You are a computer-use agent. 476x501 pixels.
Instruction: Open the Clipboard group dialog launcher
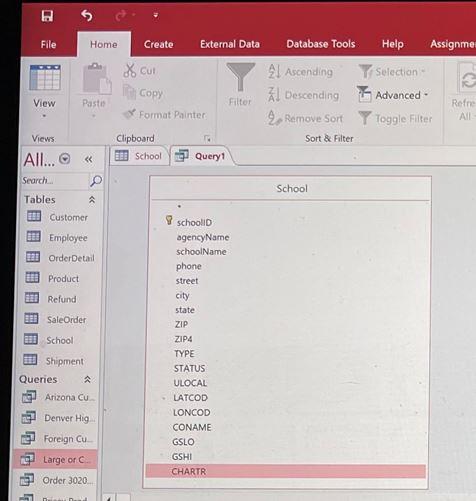point(207,138)
